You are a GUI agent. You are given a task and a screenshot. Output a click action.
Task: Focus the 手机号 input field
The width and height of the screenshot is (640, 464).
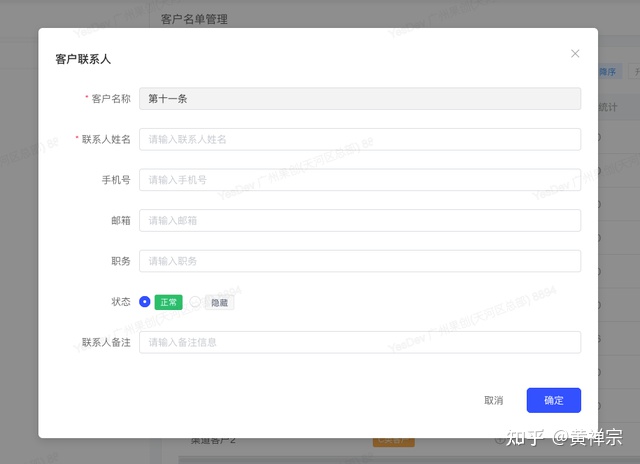[360, 180]
